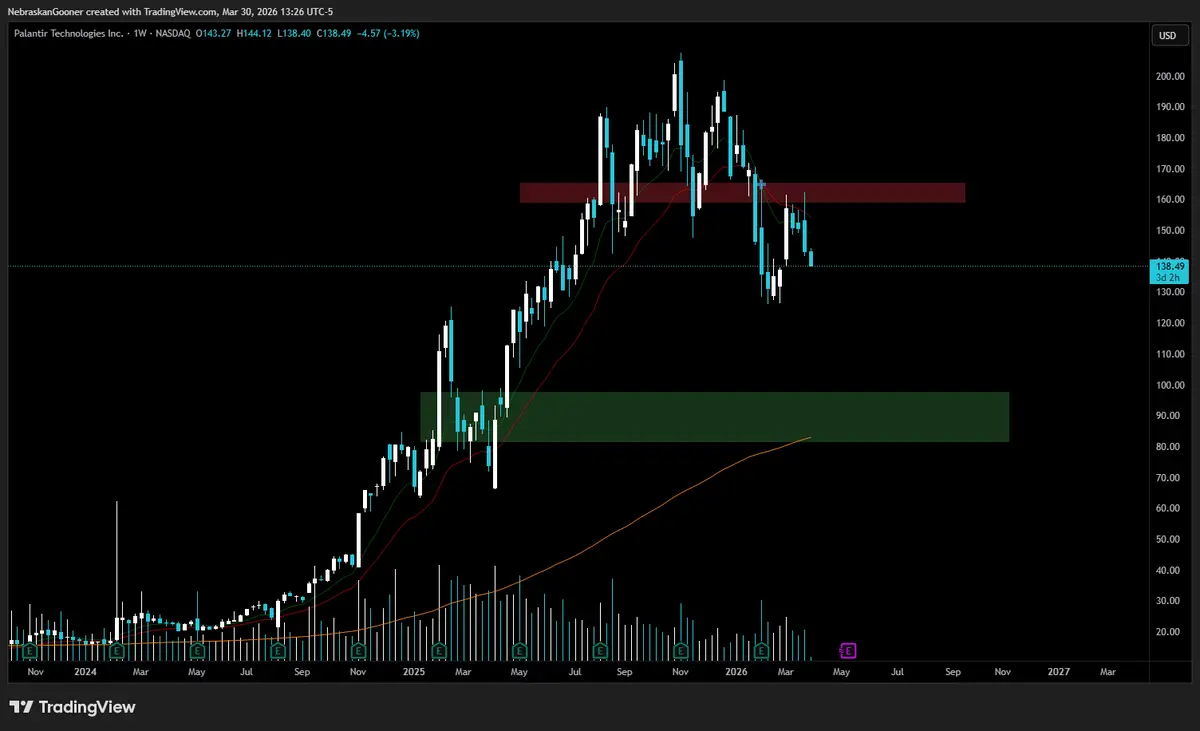1200x731 pixels.
Task: Click the 120.00 price axis label
Action: tap(1170, 323)
